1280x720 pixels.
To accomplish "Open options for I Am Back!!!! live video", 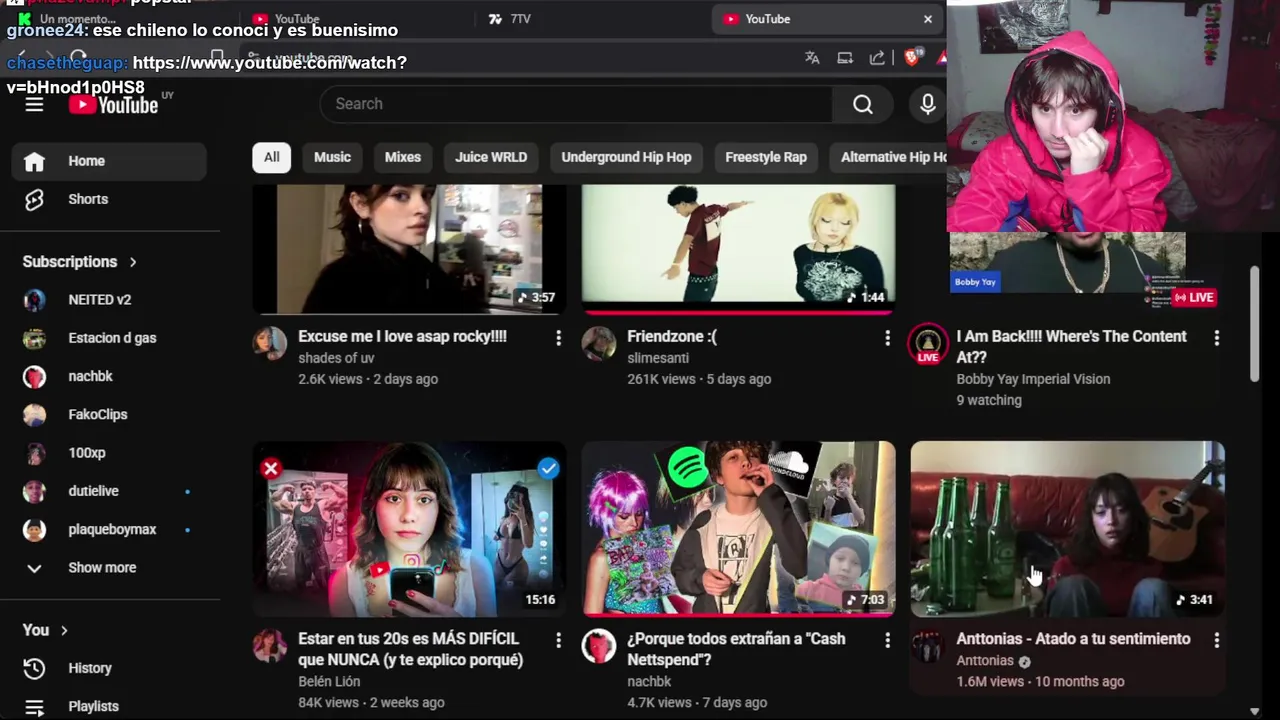I will 1216,339.
